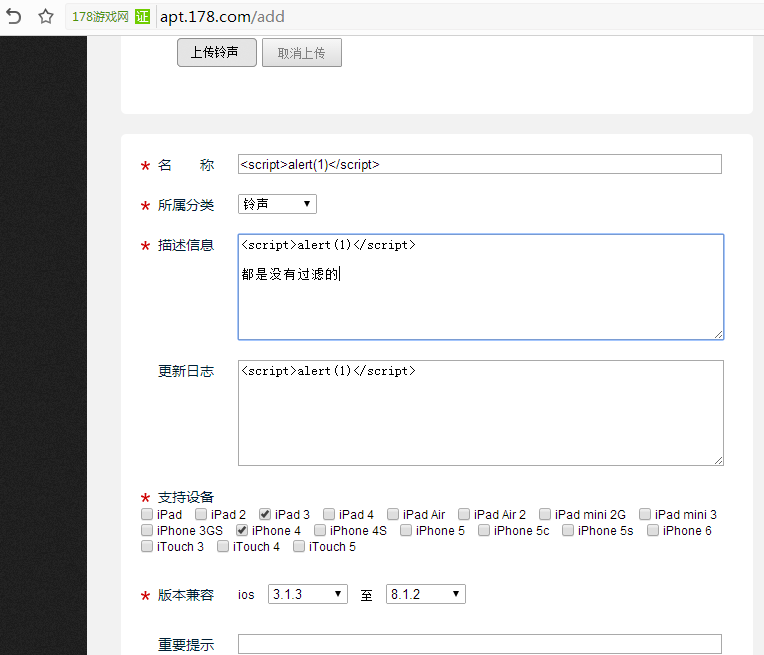The height and width of the screenshot is (655, 764).
Task: Uncheck the iPad 3 checkbox
Action: click(x=265, y=514)
